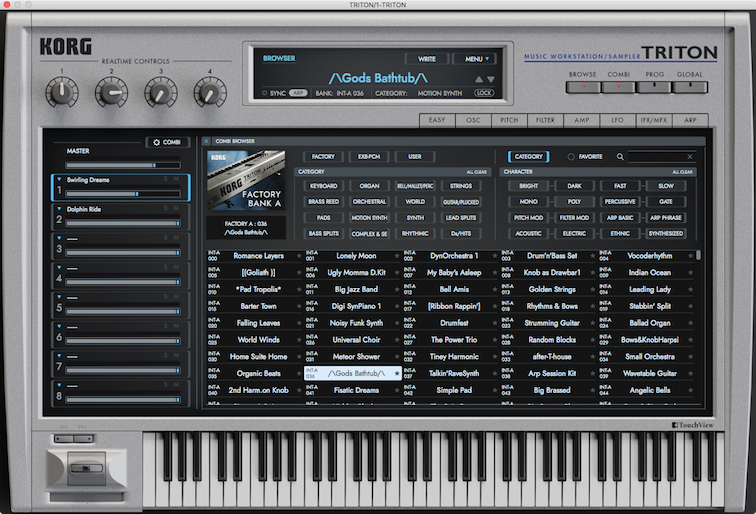This screenshot has width=756, height=514.
Task: Select the FACTORY bank button
Action: click(x=323, y=157)
